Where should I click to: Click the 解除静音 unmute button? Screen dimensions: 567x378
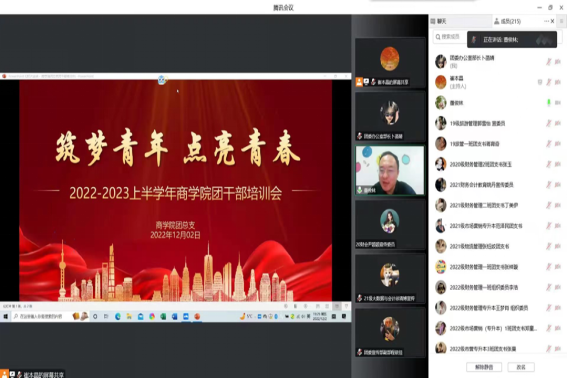point(484,367)
